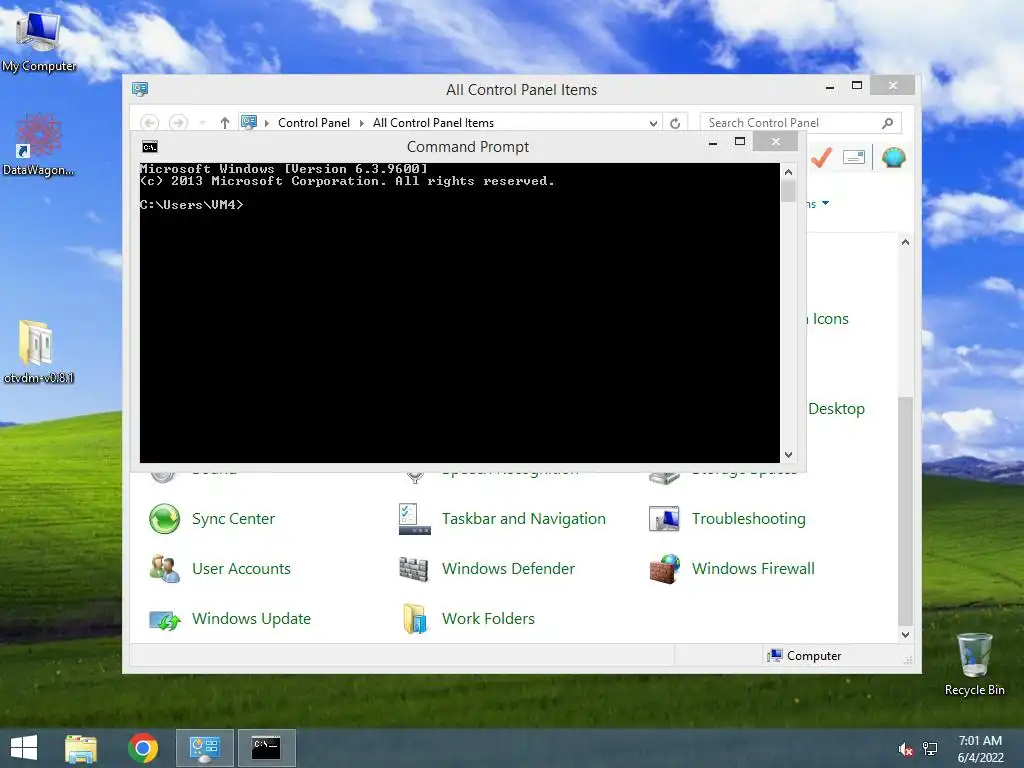
Task: Select the otvdm-v0.8.1 folder icon
Action: [39, 351]
